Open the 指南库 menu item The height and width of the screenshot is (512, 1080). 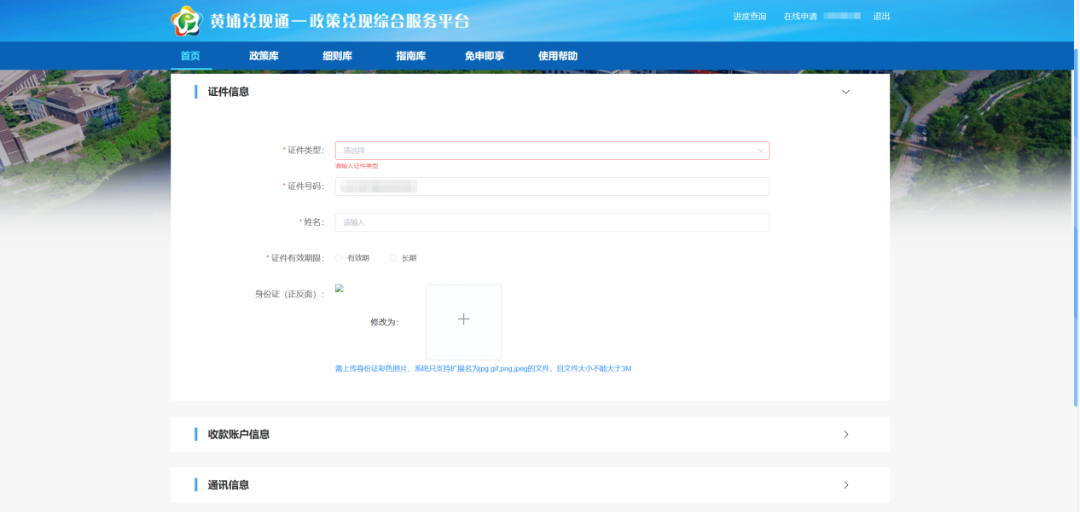coord(411,56)
